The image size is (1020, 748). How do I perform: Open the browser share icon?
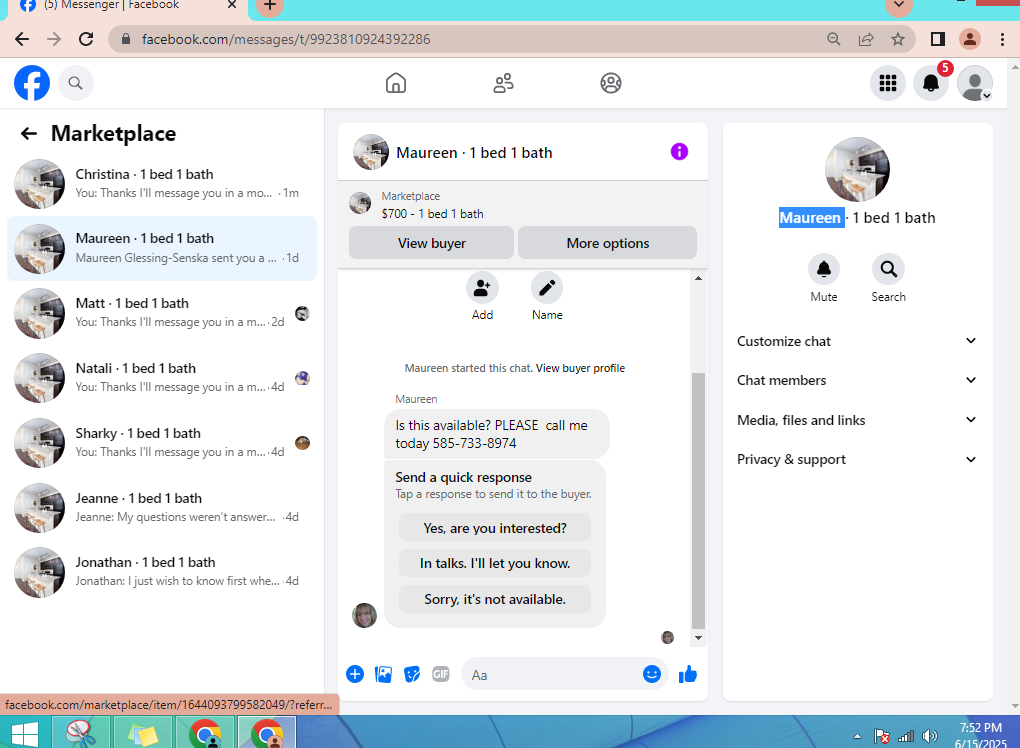(x=866, y=39)
